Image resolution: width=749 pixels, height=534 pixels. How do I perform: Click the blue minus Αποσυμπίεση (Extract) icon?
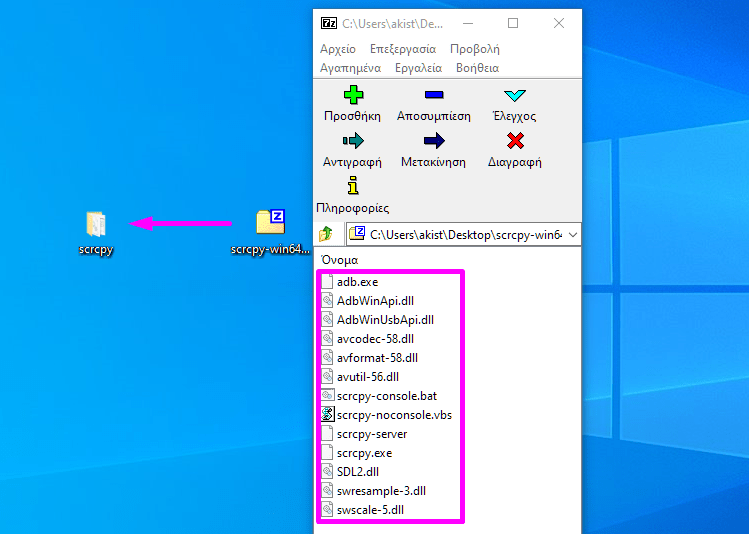(x=434, y=95)
